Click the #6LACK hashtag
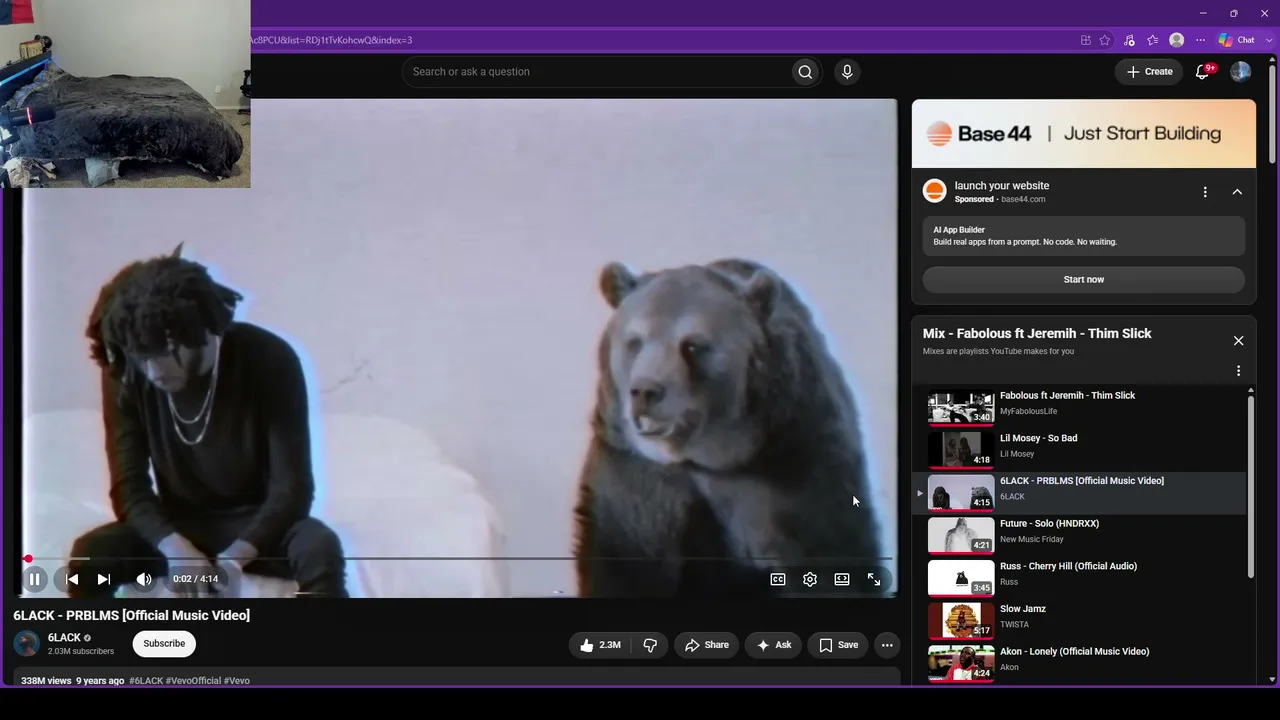1280x720 pixels. [x=146, y=681]
